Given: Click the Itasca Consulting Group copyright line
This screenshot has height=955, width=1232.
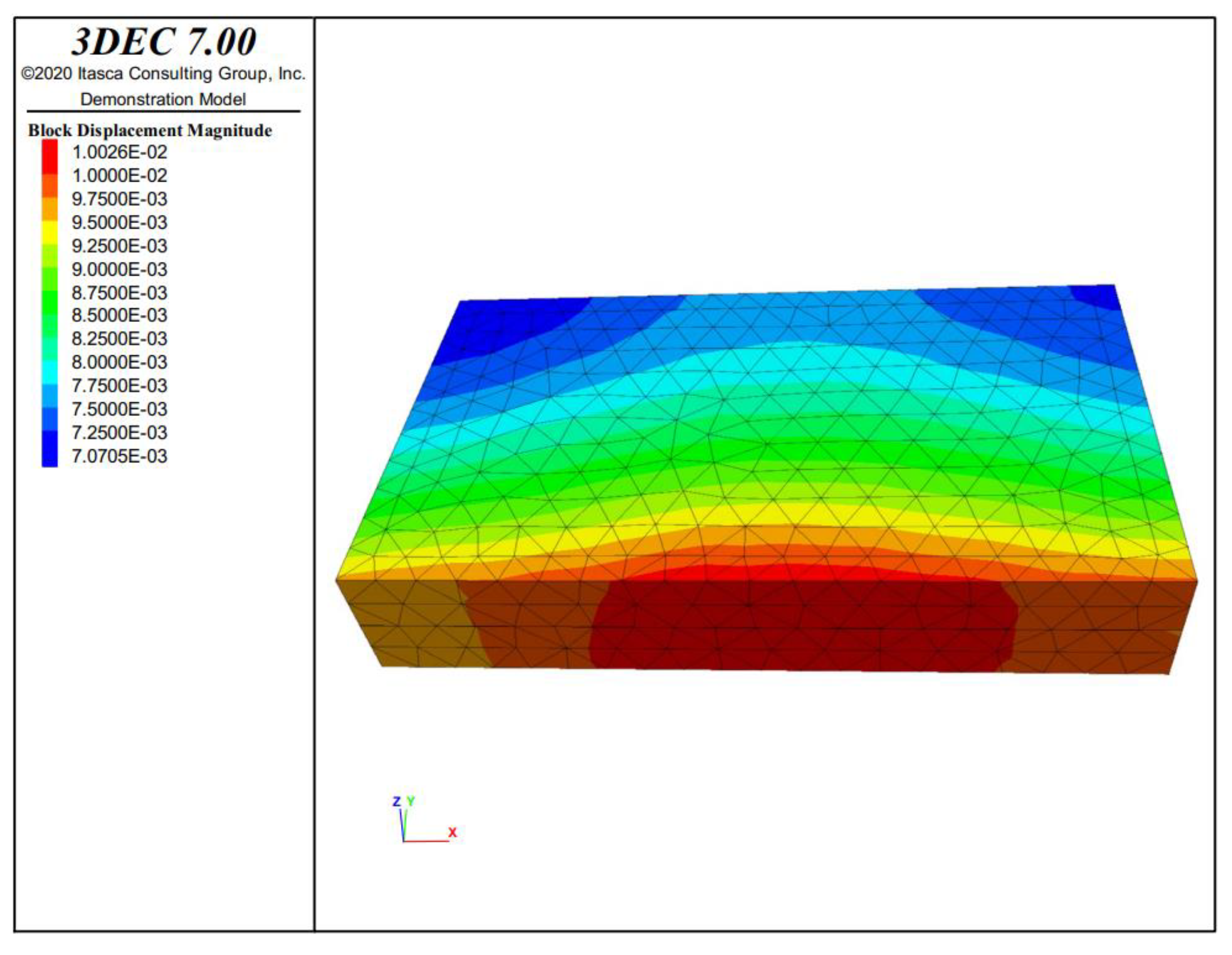Looking at the screenshot, I should pos(163,74).
